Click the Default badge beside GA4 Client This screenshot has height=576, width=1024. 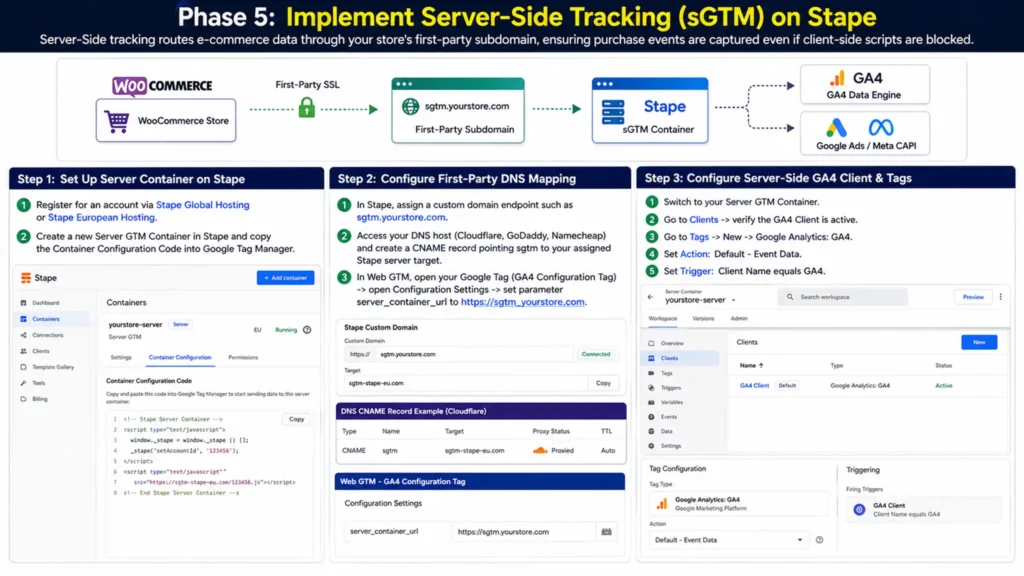coord(787,386)
